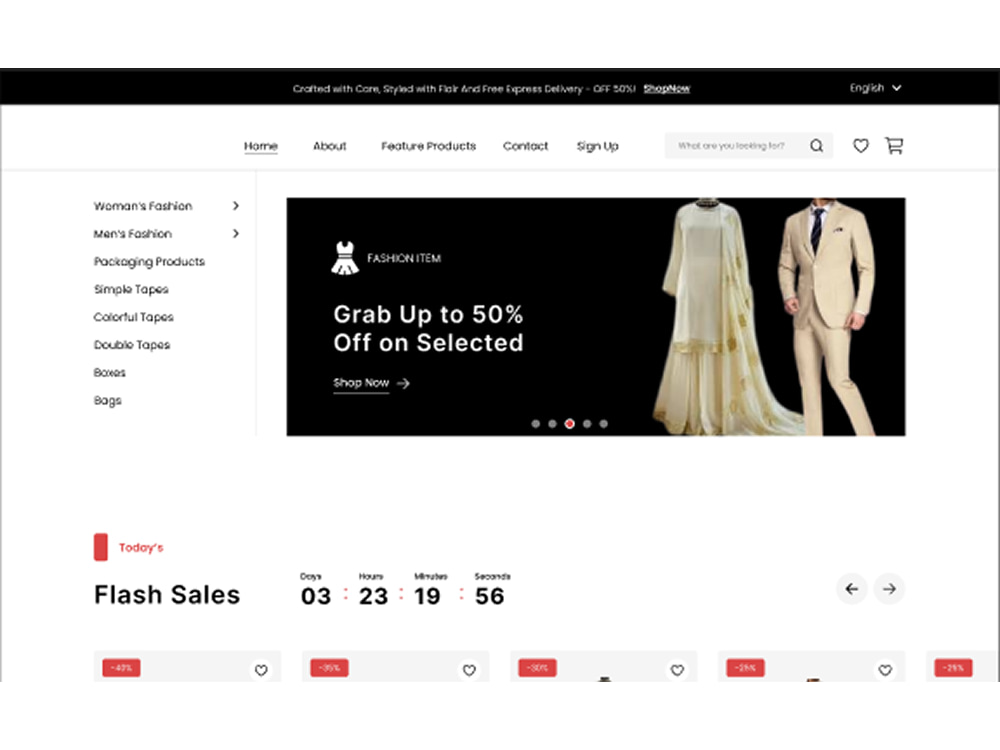Click the arrow next to Shop Now
The width and height of the screenshot is (1000, 750).
403,383
